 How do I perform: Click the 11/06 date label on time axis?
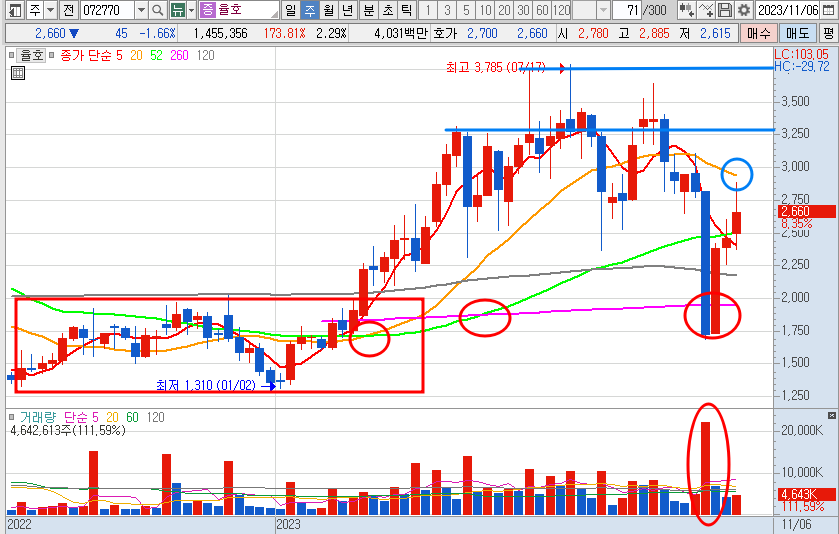(x=796, y=524)
